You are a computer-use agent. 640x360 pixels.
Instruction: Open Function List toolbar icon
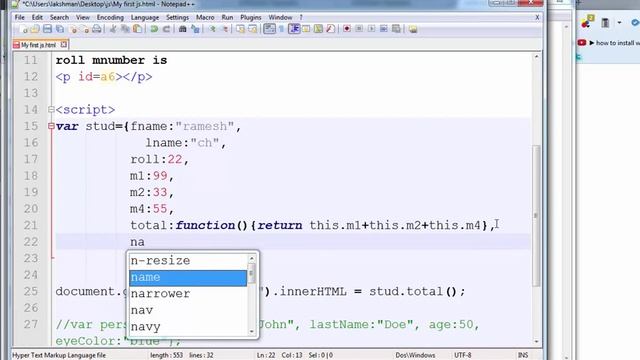pos(331,29)
